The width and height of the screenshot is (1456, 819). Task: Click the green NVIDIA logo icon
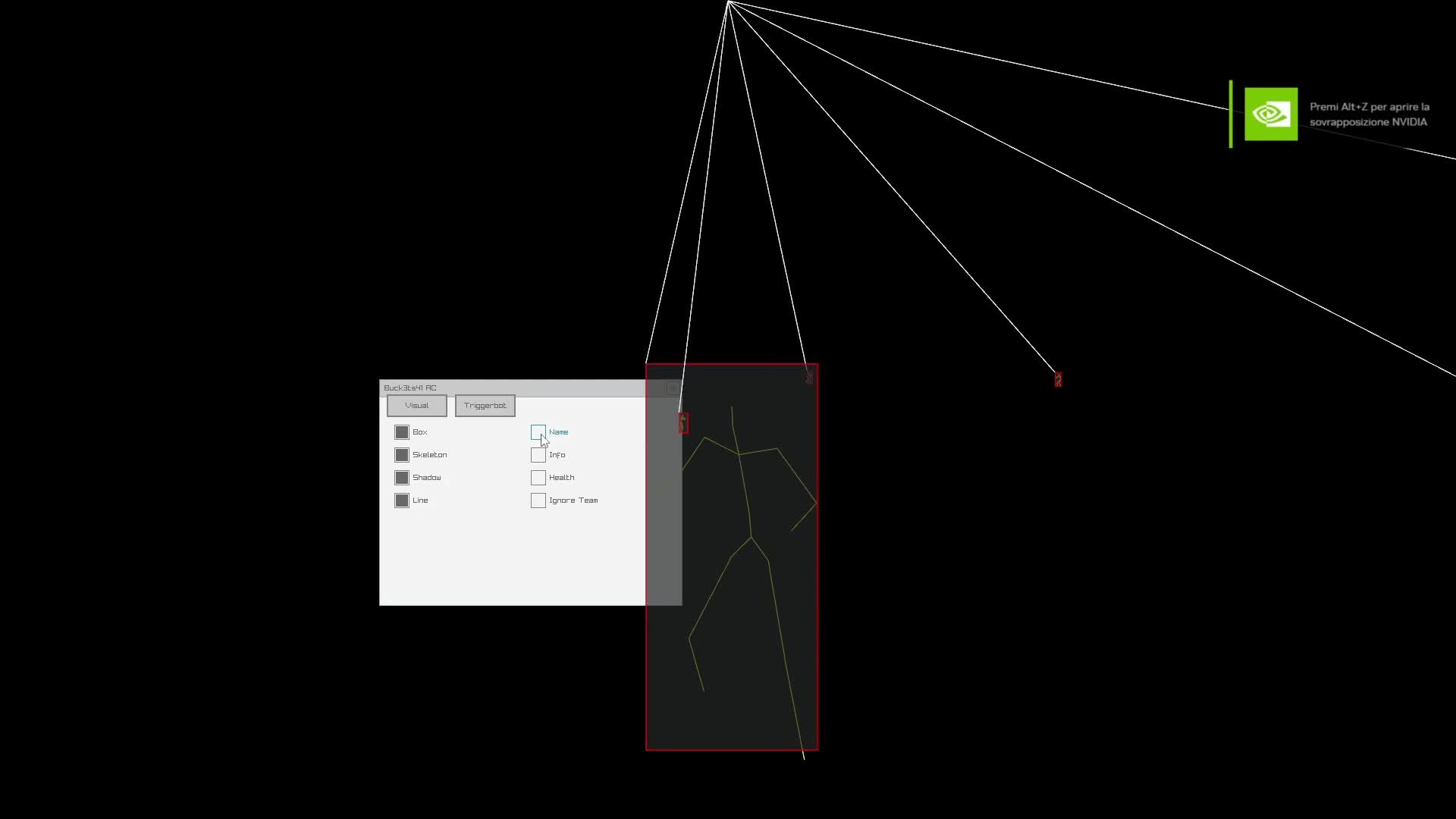point(1270,114)
